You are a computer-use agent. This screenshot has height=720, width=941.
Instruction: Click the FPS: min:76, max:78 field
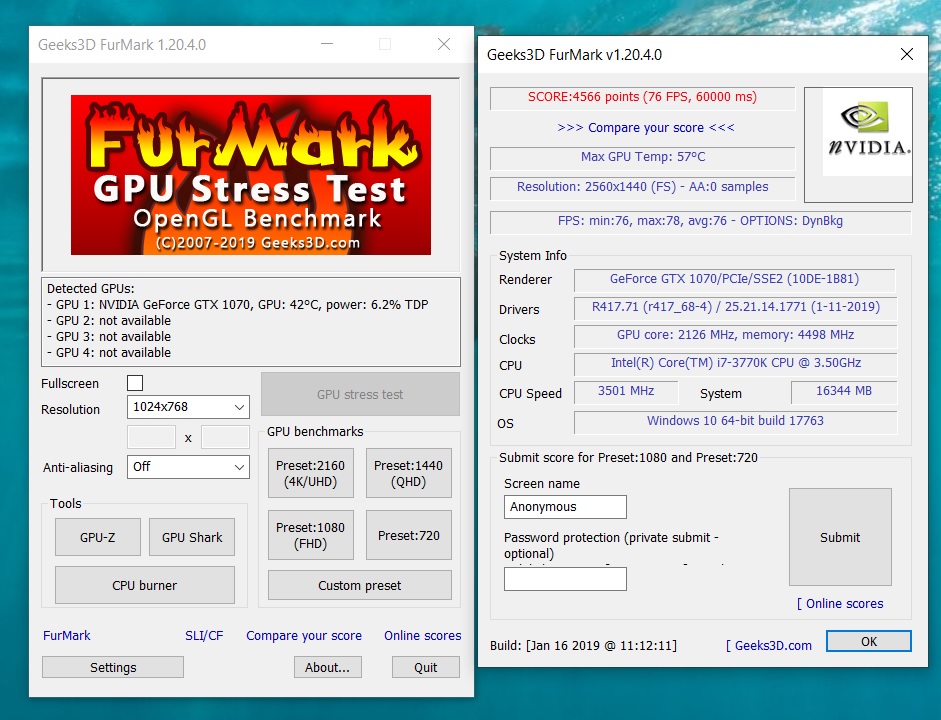click(x=700, y=221)
